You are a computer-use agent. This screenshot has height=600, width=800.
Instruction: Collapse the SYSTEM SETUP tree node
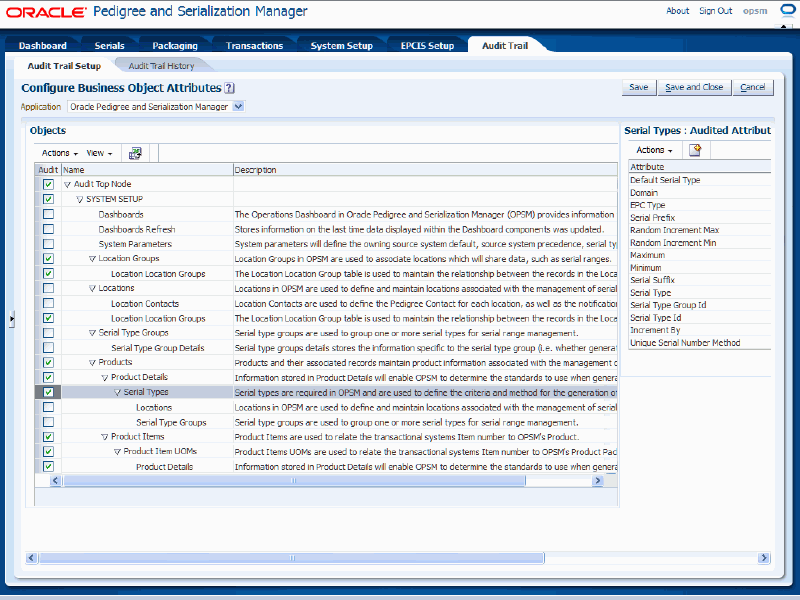click(80, 199)
